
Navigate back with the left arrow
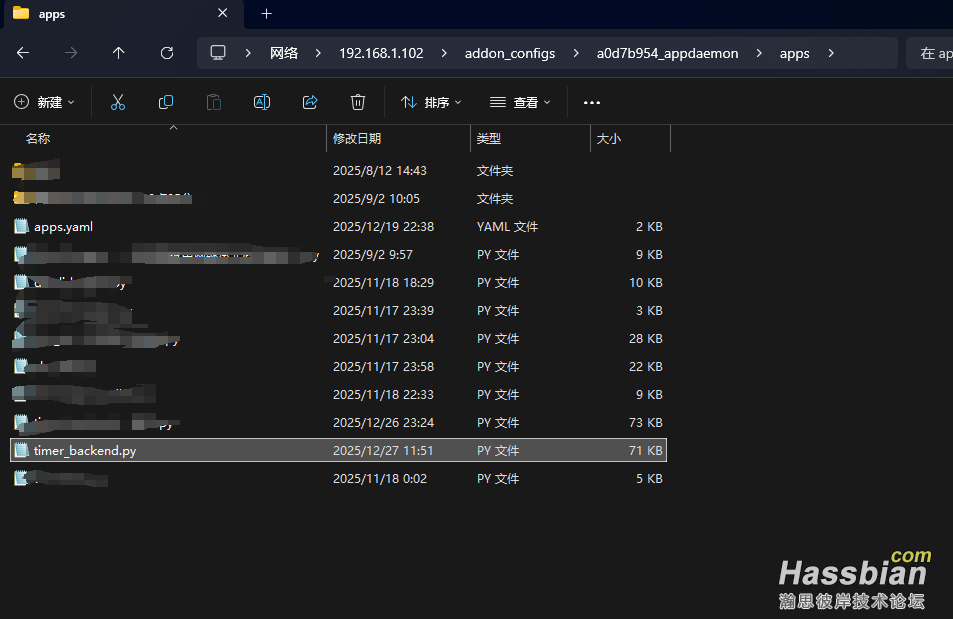click(23, 53)
